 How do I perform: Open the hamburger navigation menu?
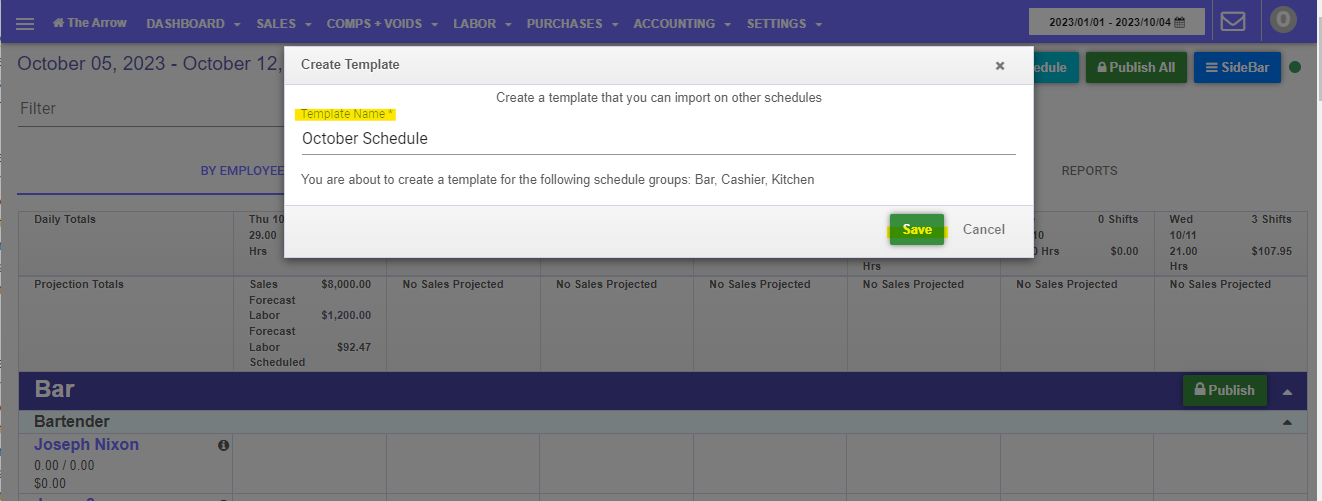click(26, 23)
